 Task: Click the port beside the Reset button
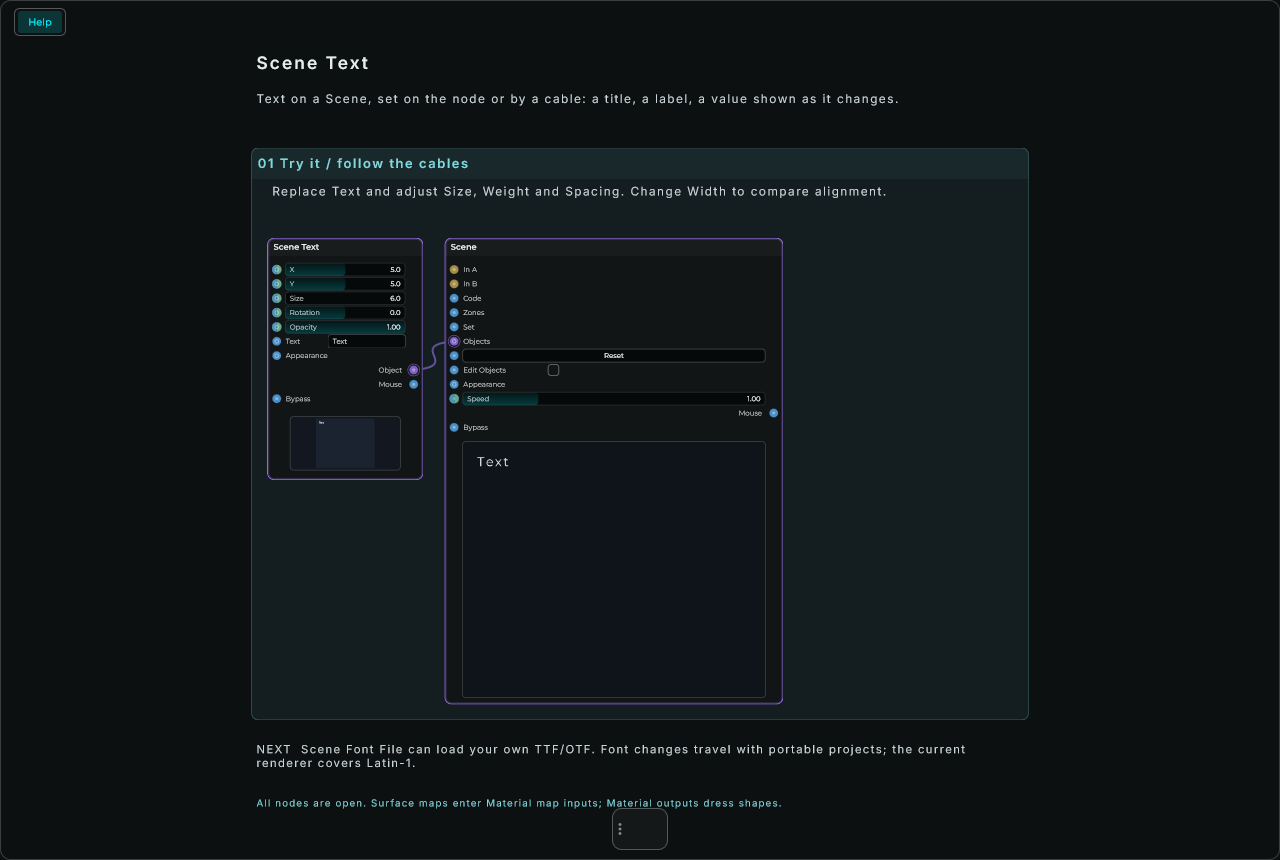(454, 356)
